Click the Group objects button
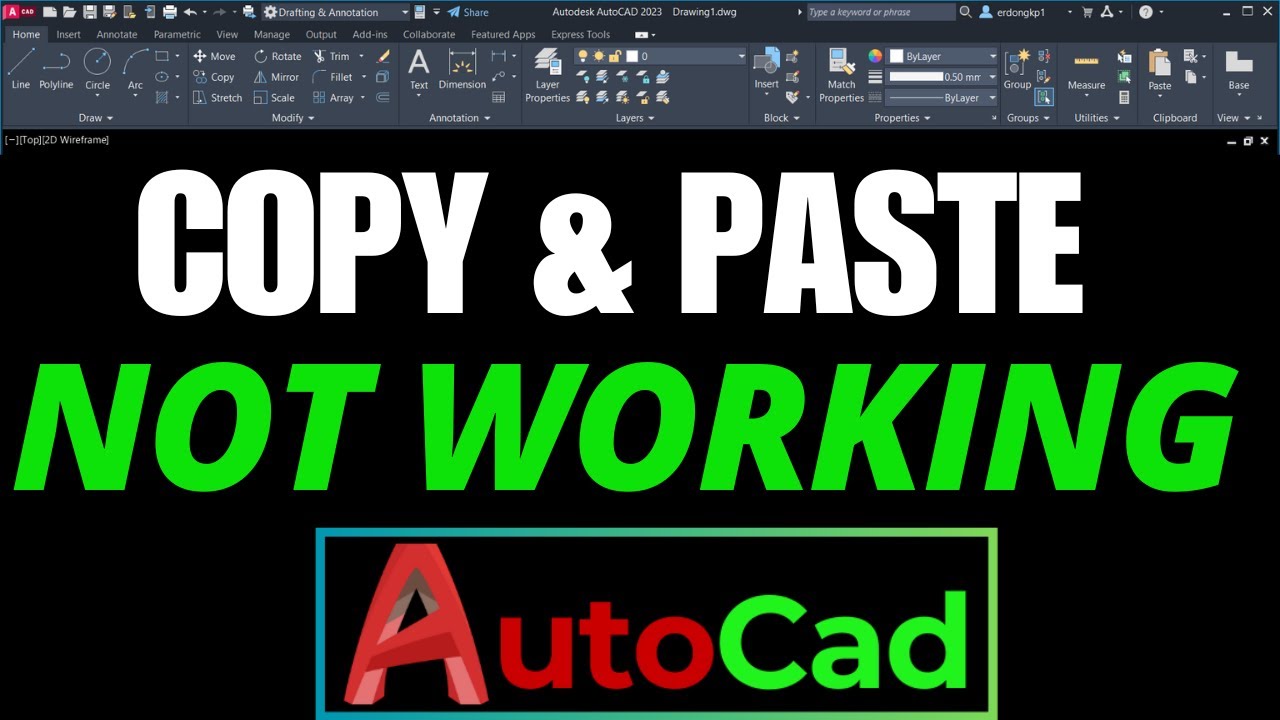 coord(1017,69)
